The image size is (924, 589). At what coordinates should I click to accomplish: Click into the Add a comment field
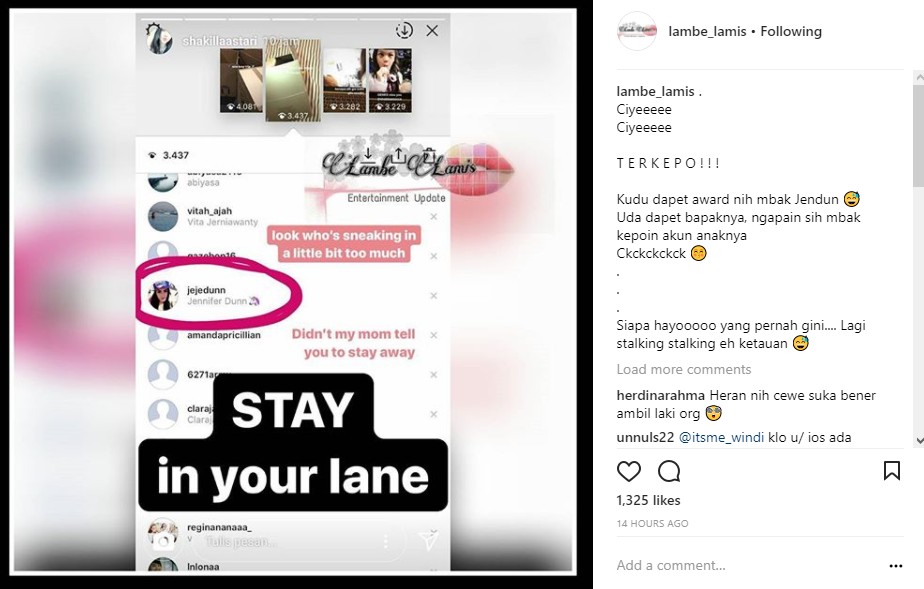[748, 565]
